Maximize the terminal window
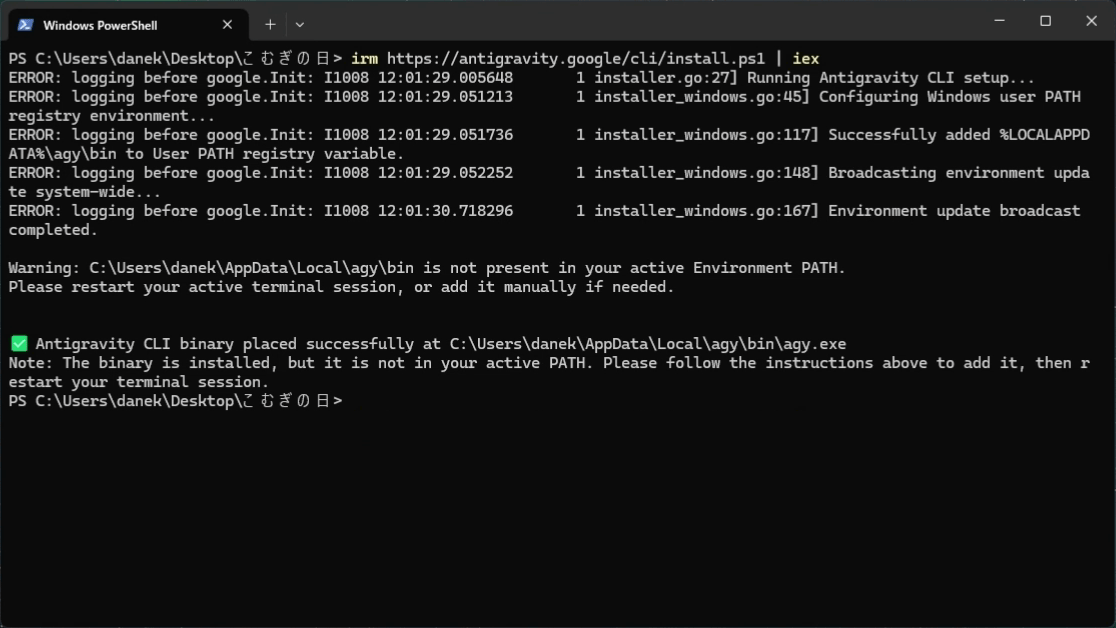This screenshot has width=1116, height=628. coord(1046,21)
